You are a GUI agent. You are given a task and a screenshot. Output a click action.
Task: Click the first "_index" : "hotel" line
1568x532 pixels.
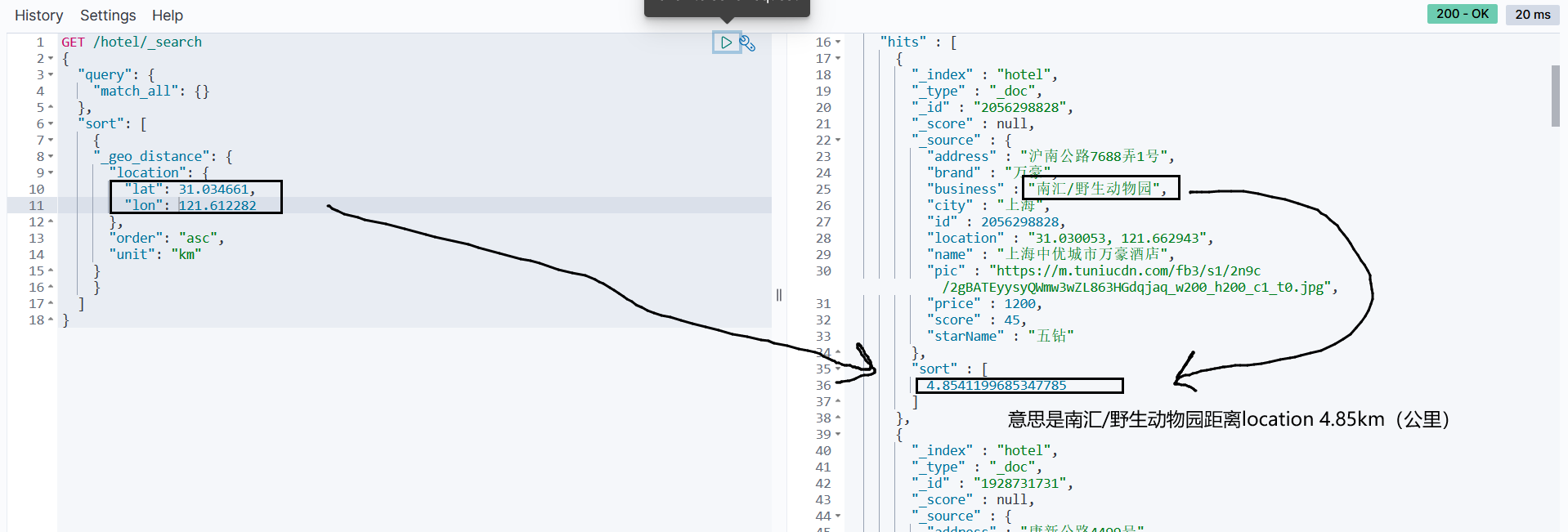coord(984,74)
